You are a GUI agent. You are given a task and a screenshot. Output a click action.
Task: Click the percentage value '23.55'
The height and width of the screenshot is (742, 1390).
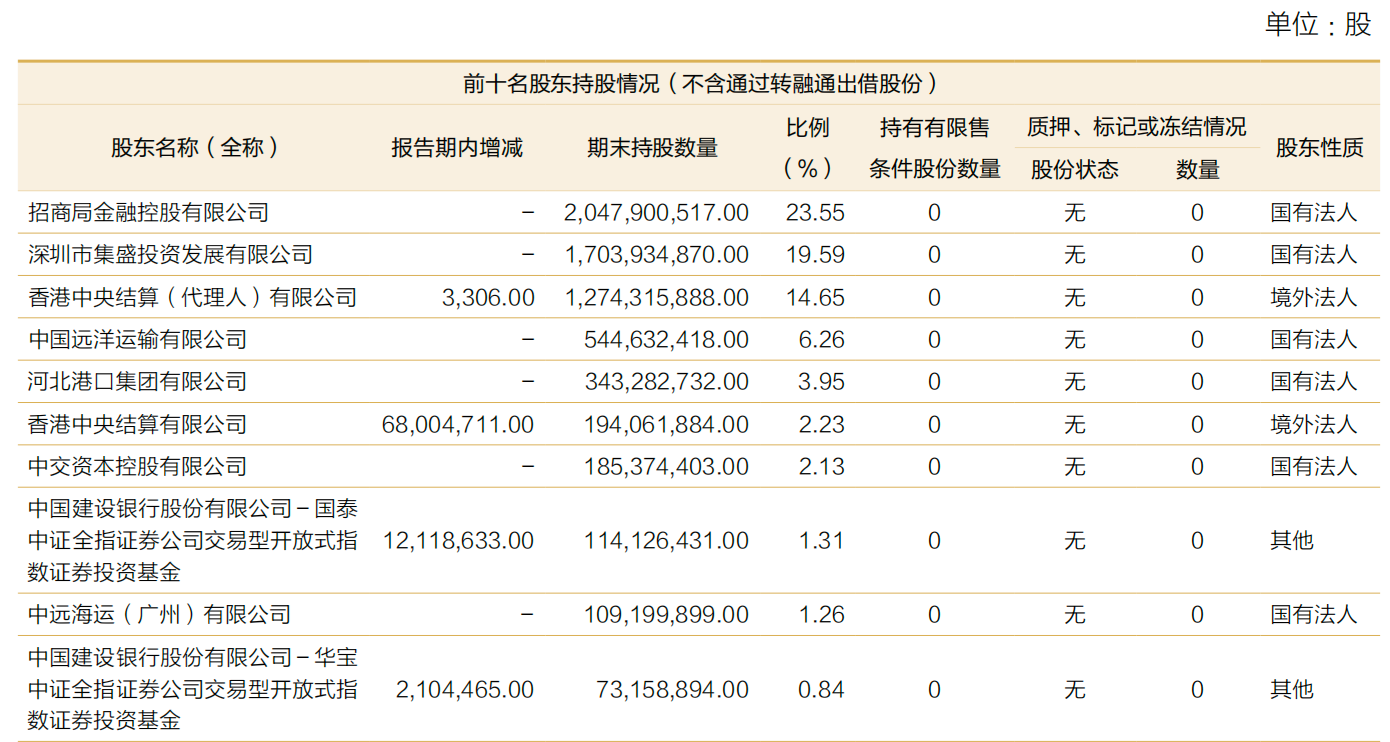815,212
